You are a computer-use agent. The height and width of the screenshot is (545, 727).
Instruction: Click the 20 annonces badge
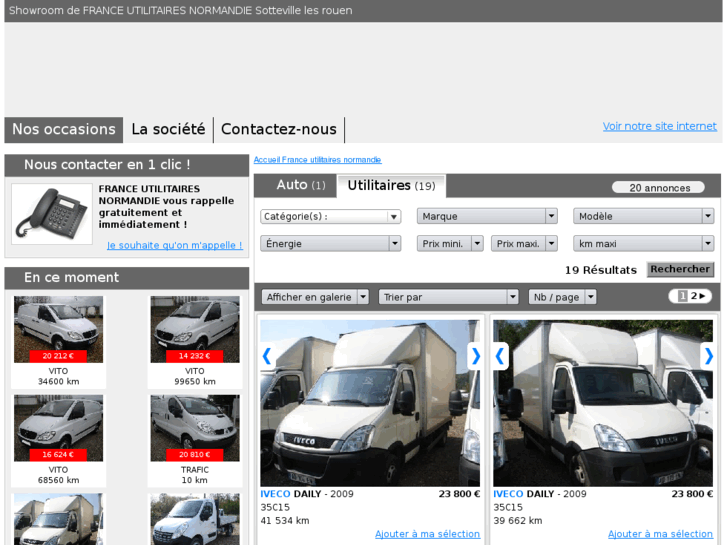coord(659,188)
